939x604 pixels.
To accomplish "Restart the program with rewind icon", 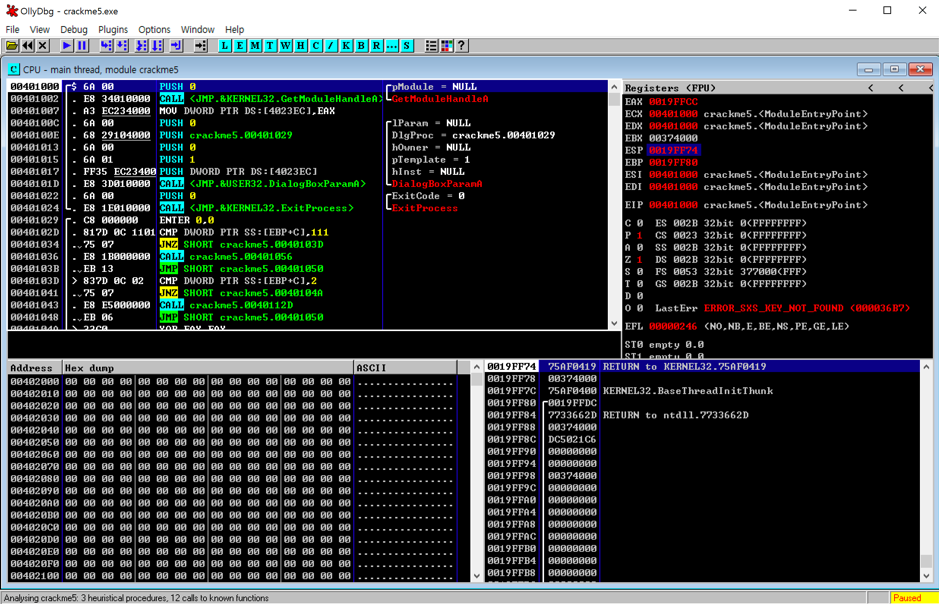I will pos(28,45).
